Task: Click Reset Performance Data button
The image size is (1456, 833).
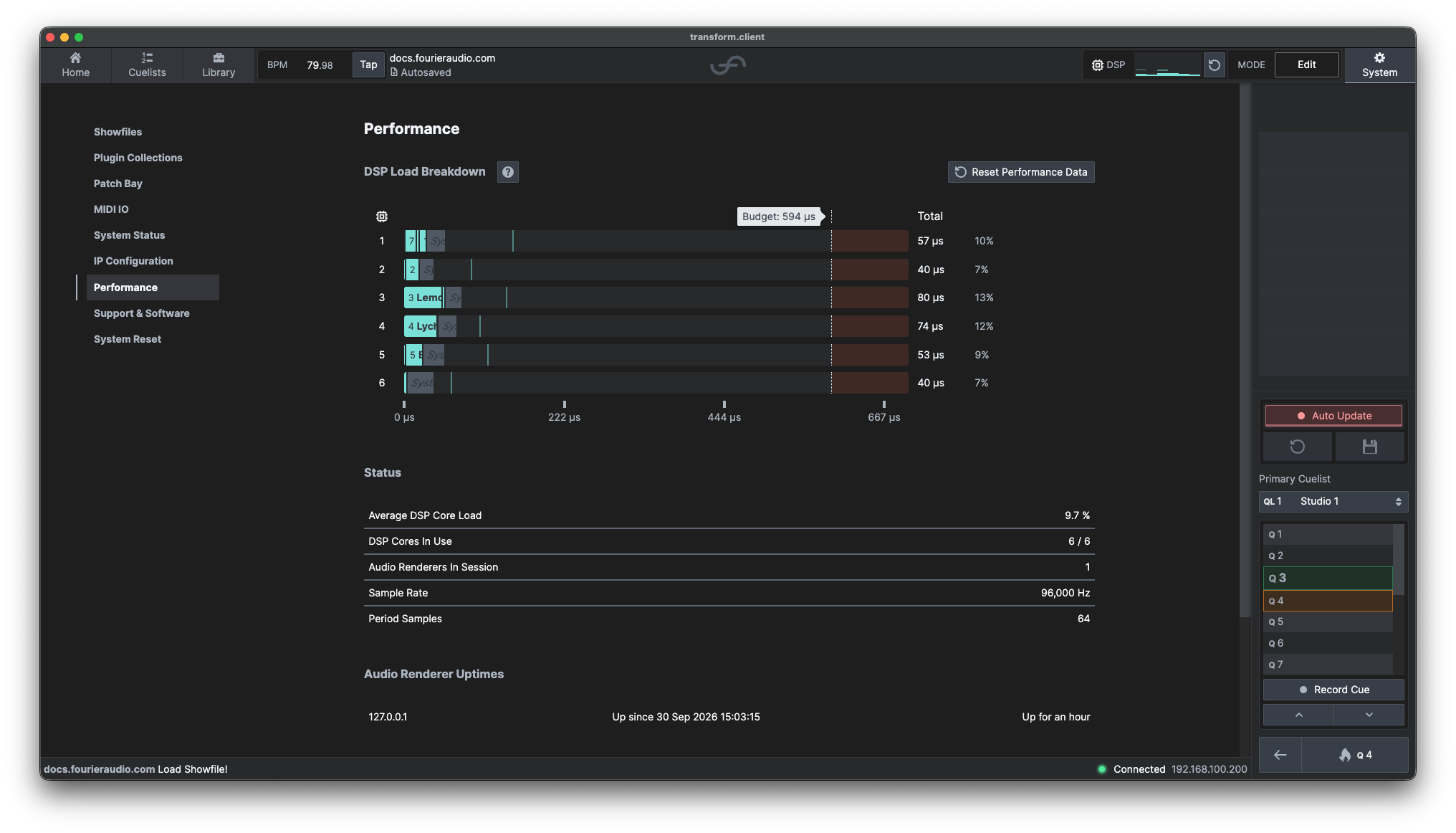Action: (1020, 172)
